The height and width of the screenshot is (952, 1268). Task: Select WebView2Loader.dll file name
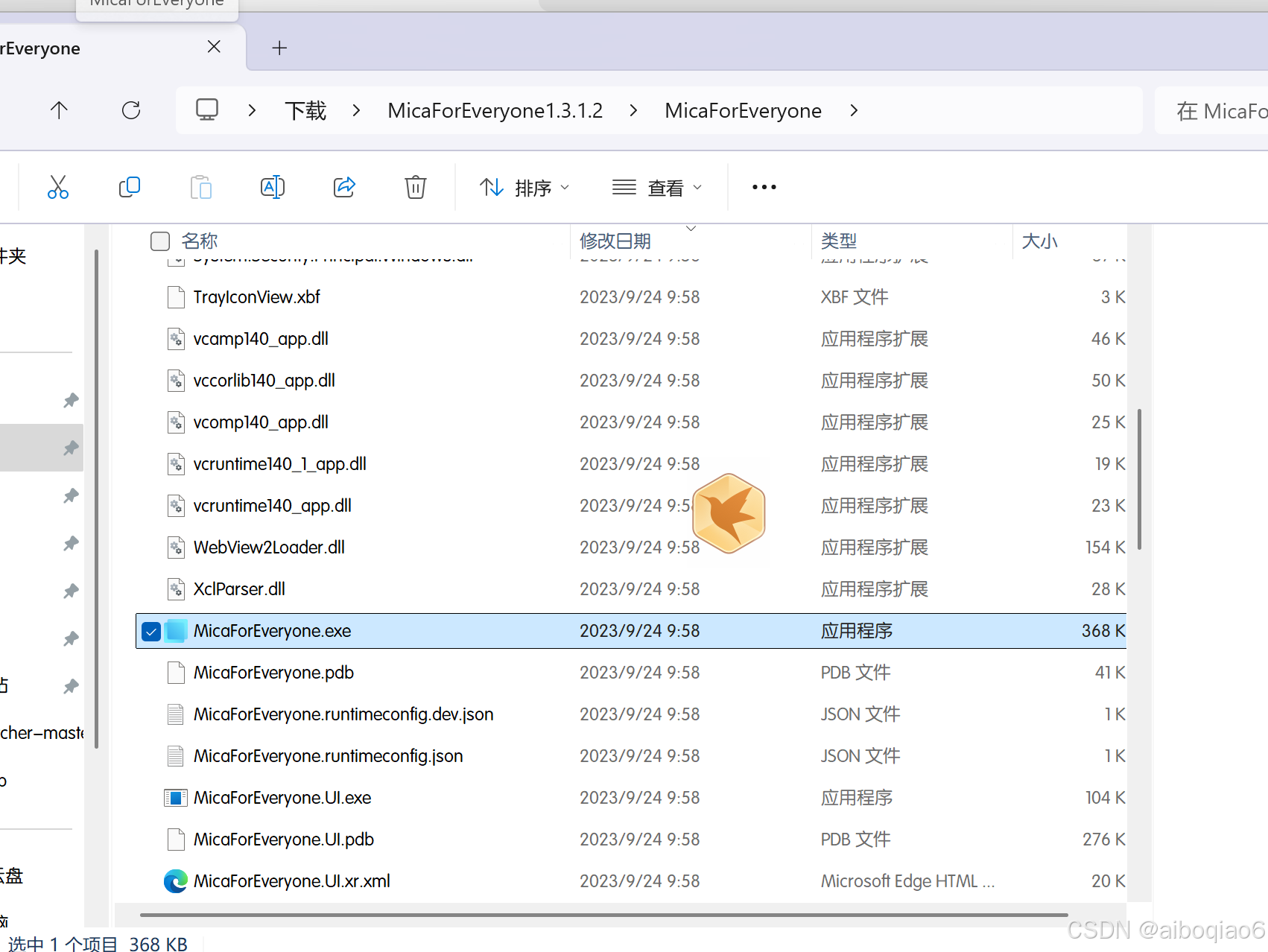[269, 548]
